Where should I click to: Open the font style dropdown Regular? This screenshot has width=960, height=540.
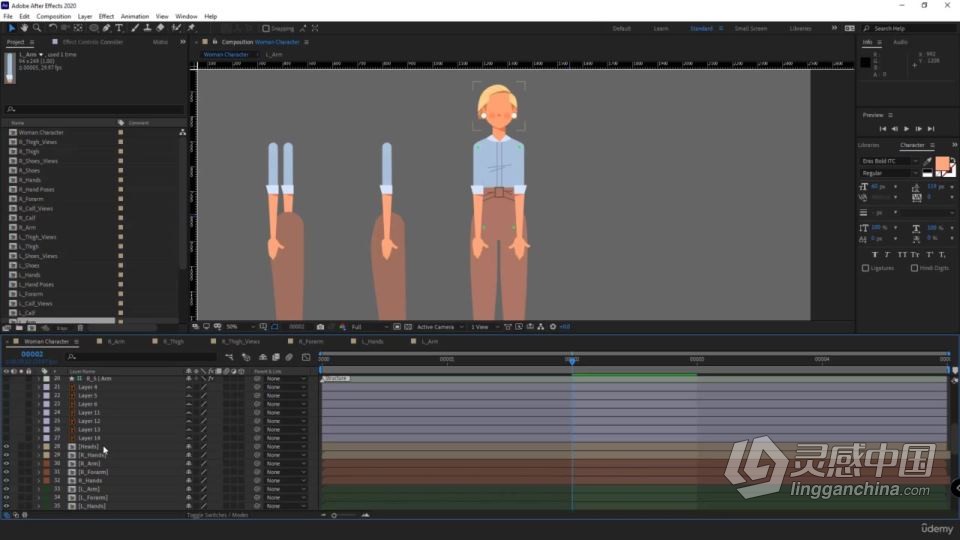tap(889, 173)
